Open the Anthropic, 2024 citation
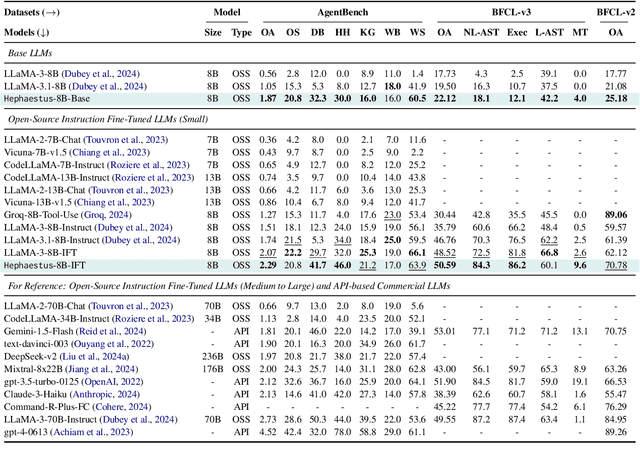The height and width of the screenshot is (459, 640). coord(105,395)
